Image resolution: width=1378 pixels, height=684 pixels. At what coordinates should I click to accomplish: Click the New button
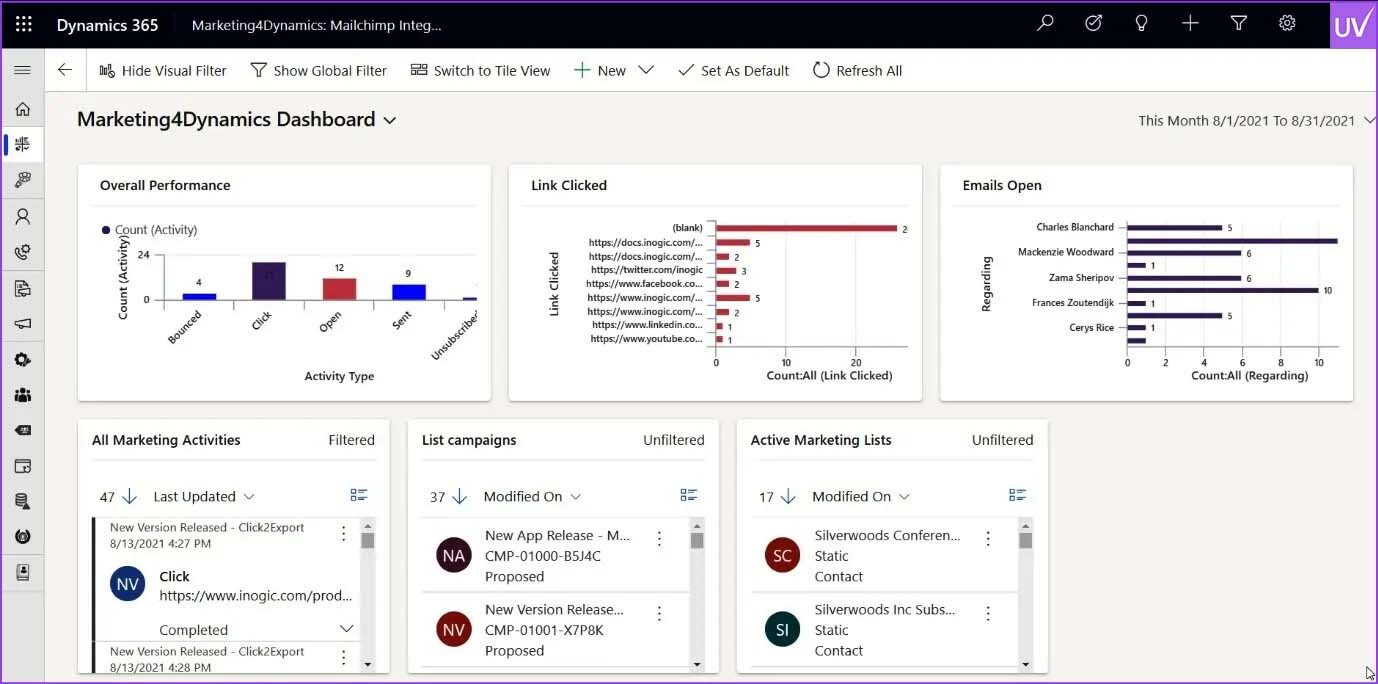600,70
